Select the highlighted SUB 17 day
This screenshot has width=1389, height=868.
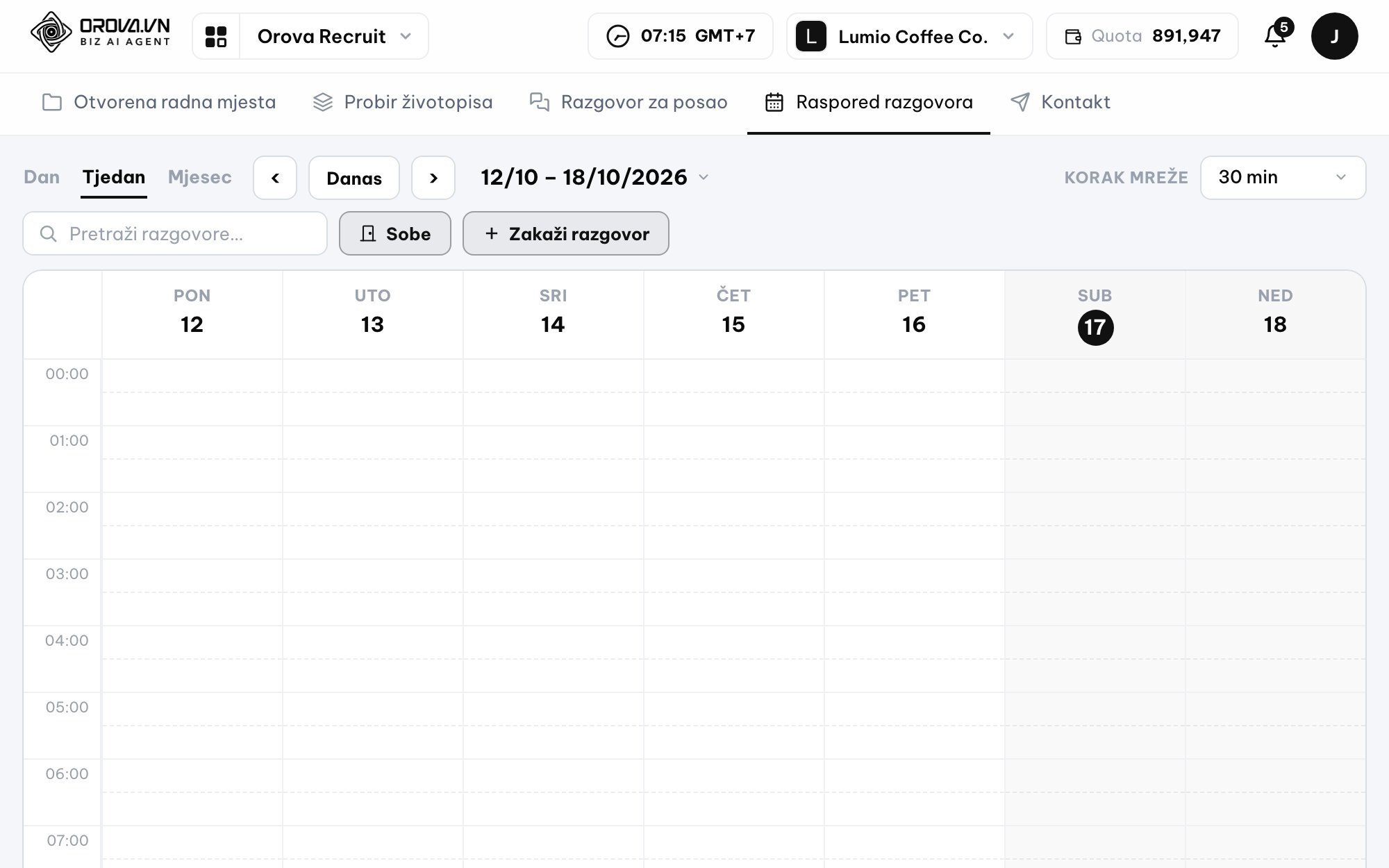1095,328
